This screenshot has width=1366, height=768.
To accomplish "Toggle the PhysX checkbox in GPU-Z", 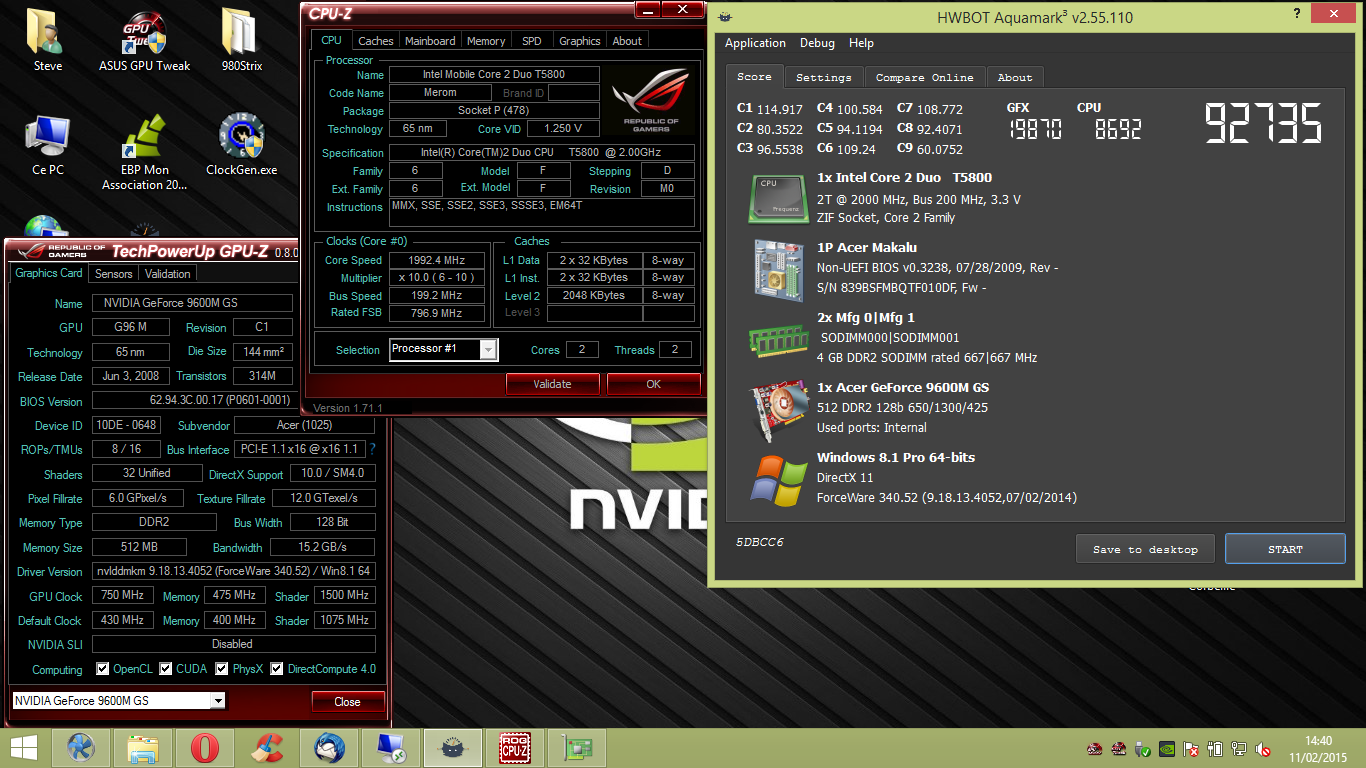I will [222, 669].
